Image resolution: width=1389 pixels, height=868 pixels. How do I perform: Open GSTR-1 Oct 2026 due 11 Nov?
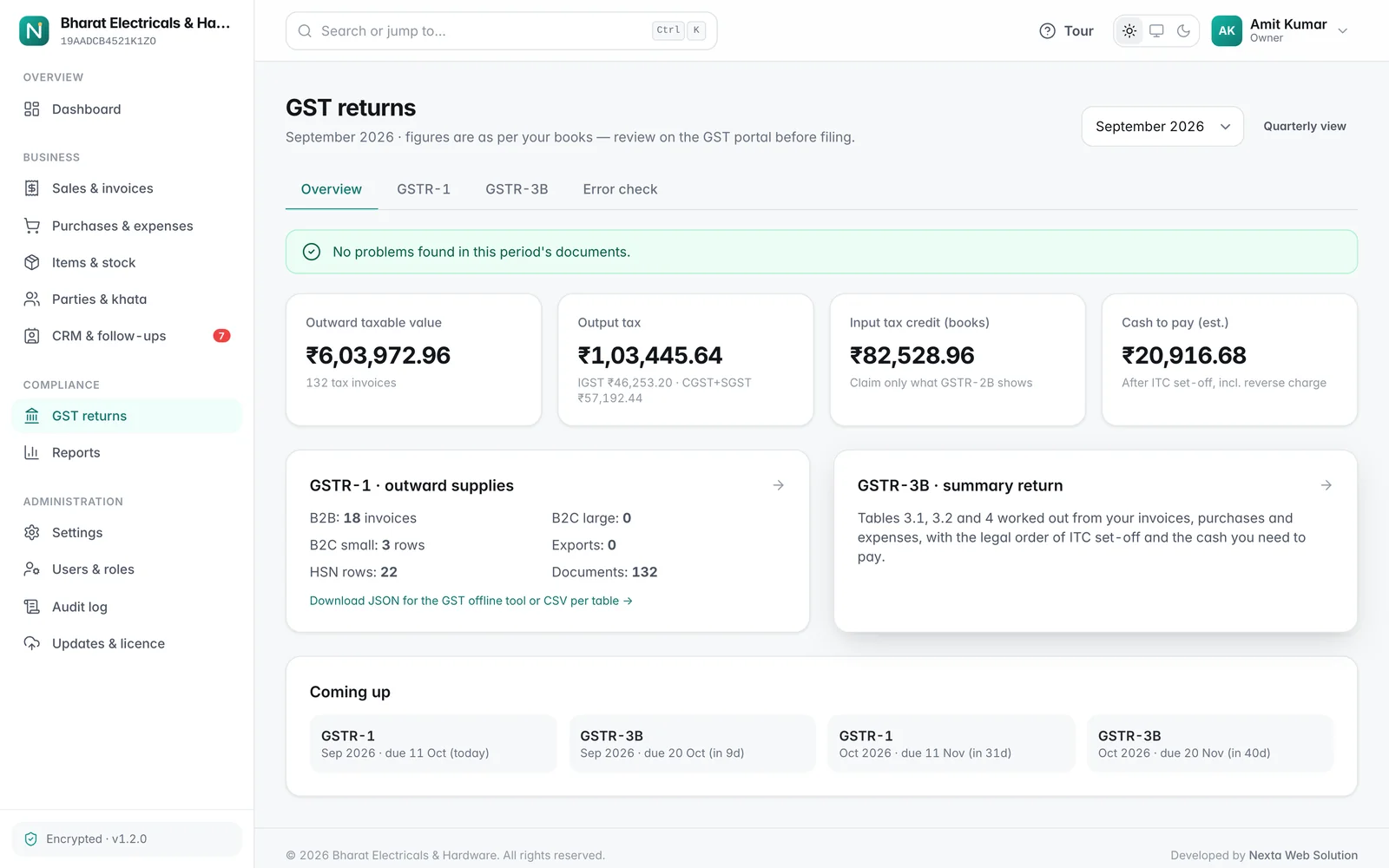951,744
